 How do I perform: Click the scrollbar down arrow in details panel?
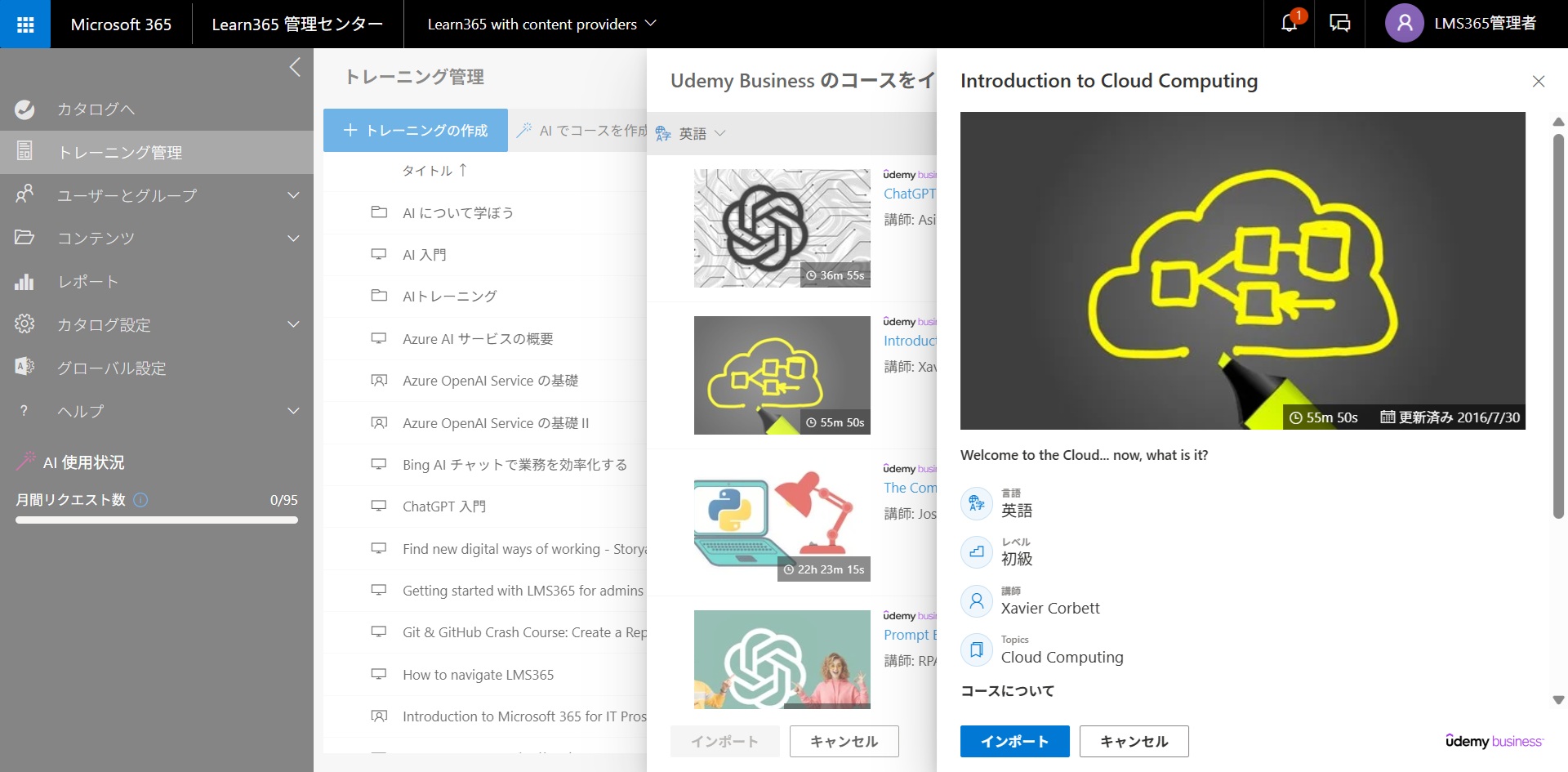1558,700
